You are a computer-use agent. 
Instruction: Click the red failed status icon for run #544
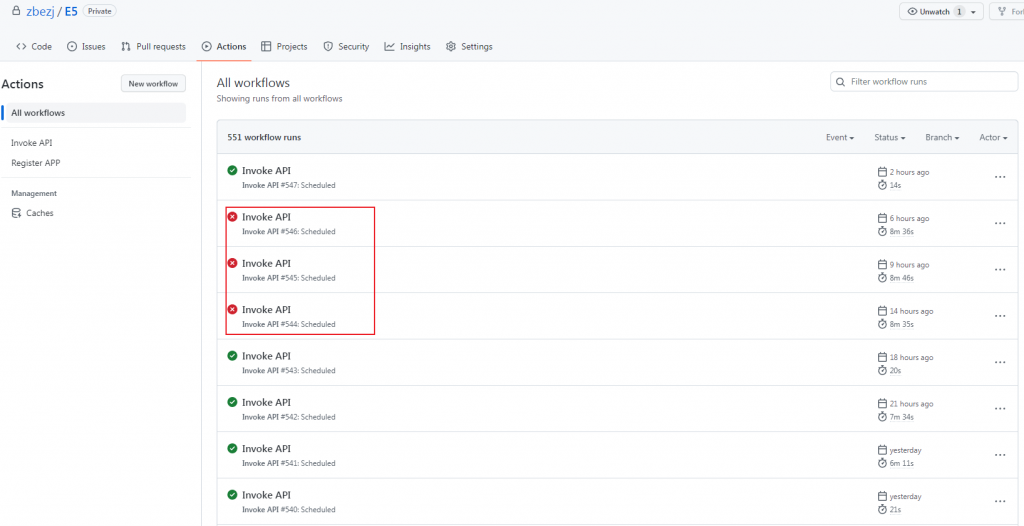(x=232, y=310)
